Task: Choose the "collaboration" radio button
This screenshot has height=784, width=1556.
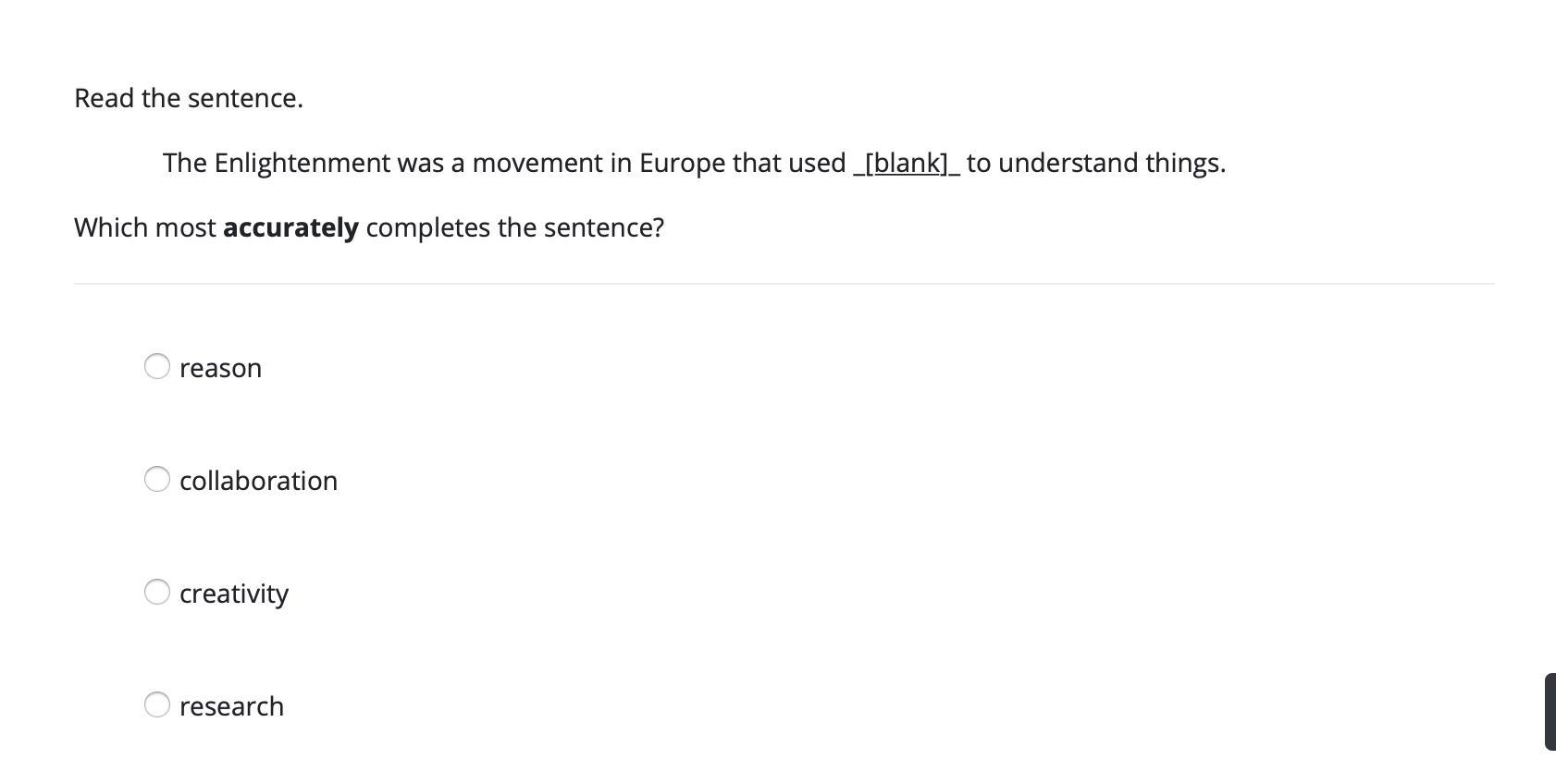Action: (x=157, y=479)
